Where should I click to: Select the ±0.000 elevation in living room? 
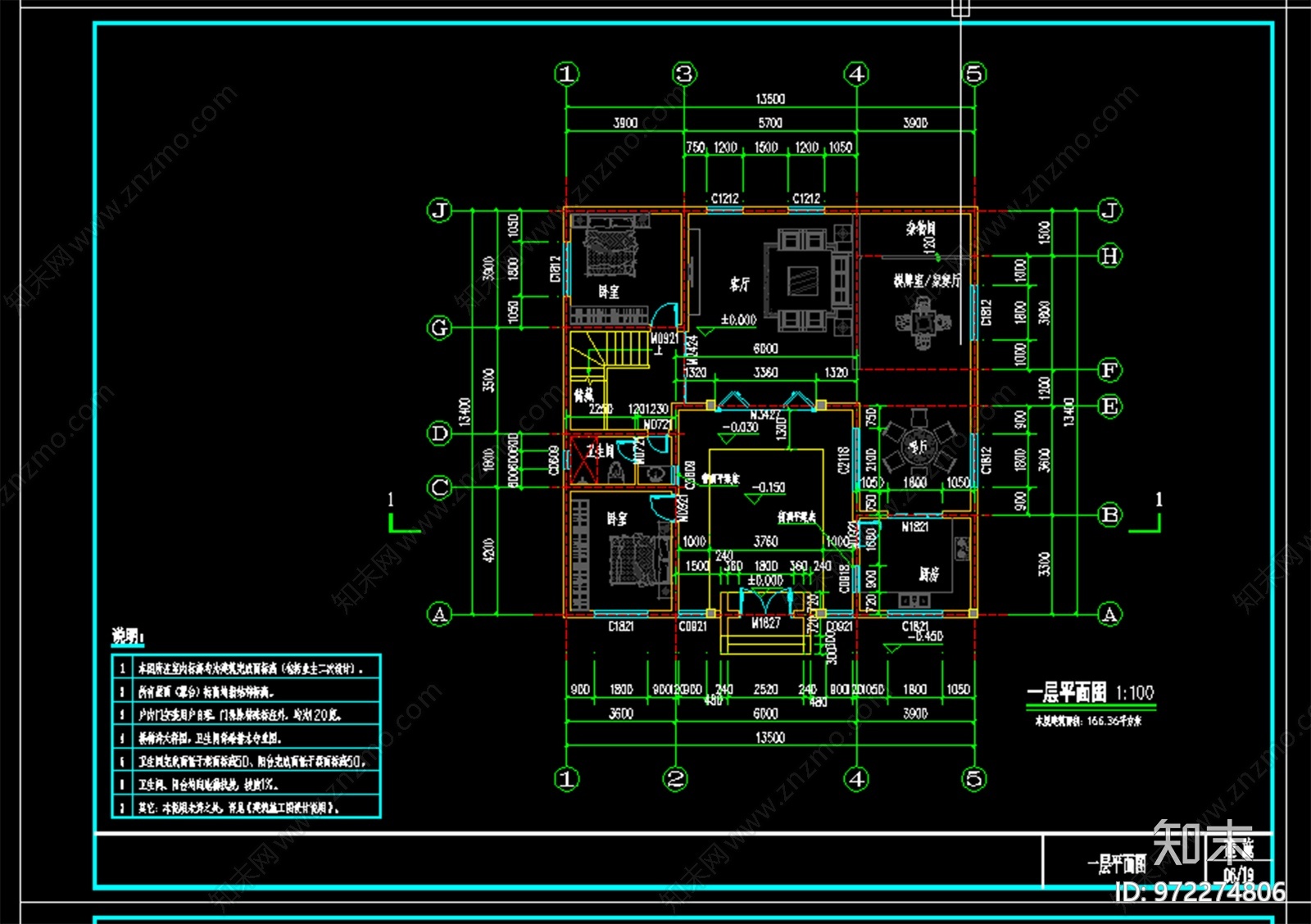738,319
